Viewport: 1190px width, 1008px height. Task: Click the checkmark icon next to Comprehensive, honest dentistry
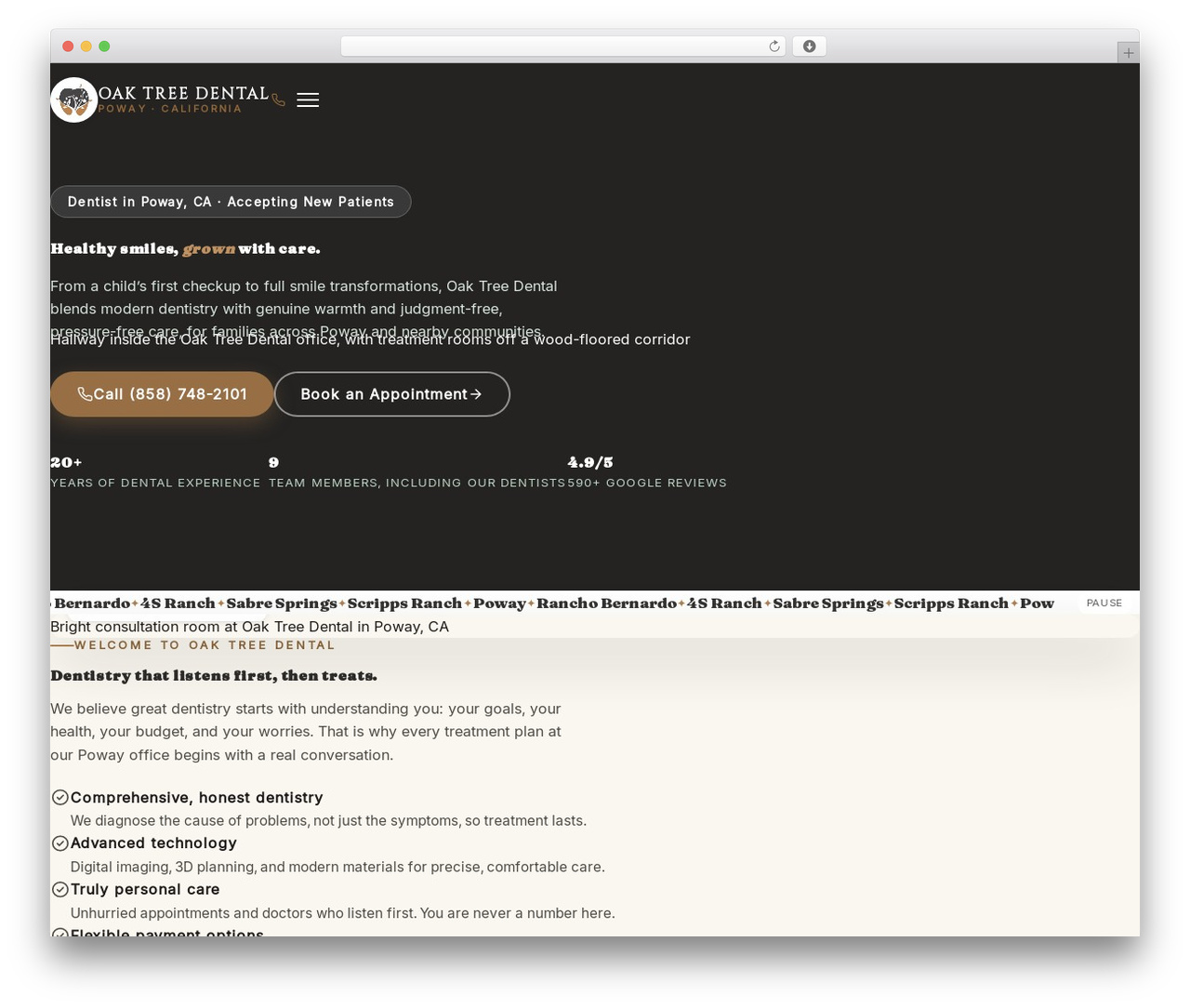60,797
